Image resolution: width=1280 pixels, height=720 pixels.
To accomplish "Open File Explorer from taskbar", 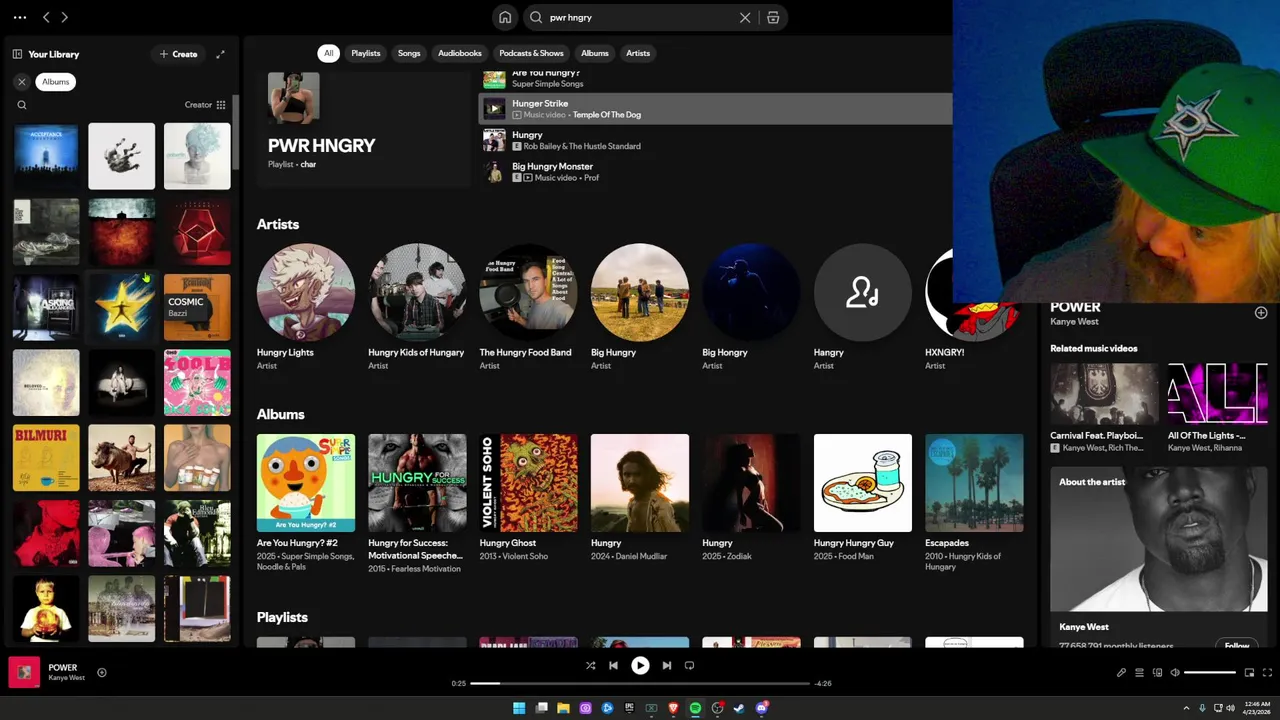I will click(x=563, y=708).
